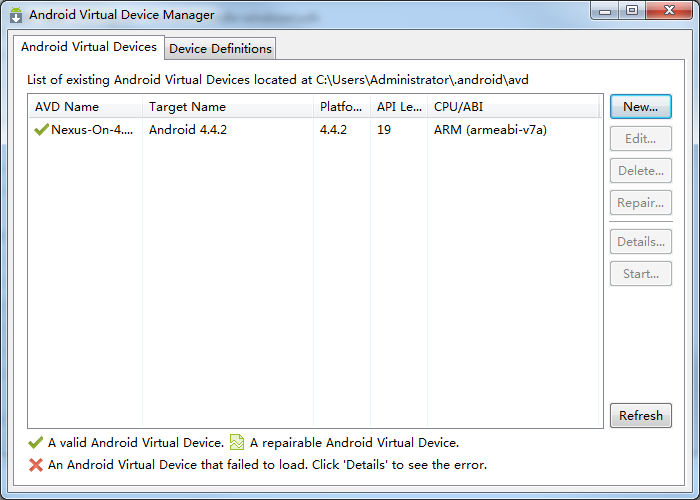Image resolution: width=700 pixels, height=500 pixels.
Task: Click the Platform column header
Action: [x=342, y=107]
